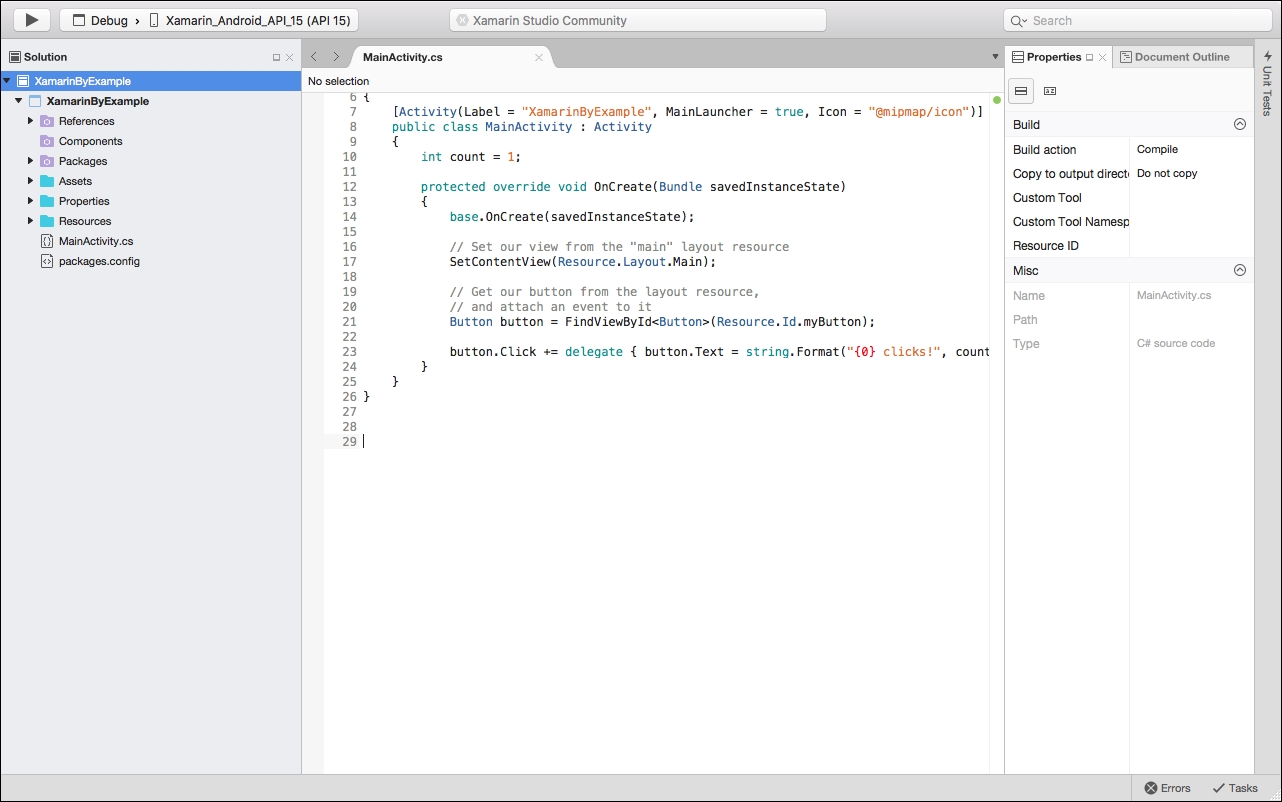Switch to categorized property view
The width and height of the screenshot is (1282, 802).
click(1019, 90)
